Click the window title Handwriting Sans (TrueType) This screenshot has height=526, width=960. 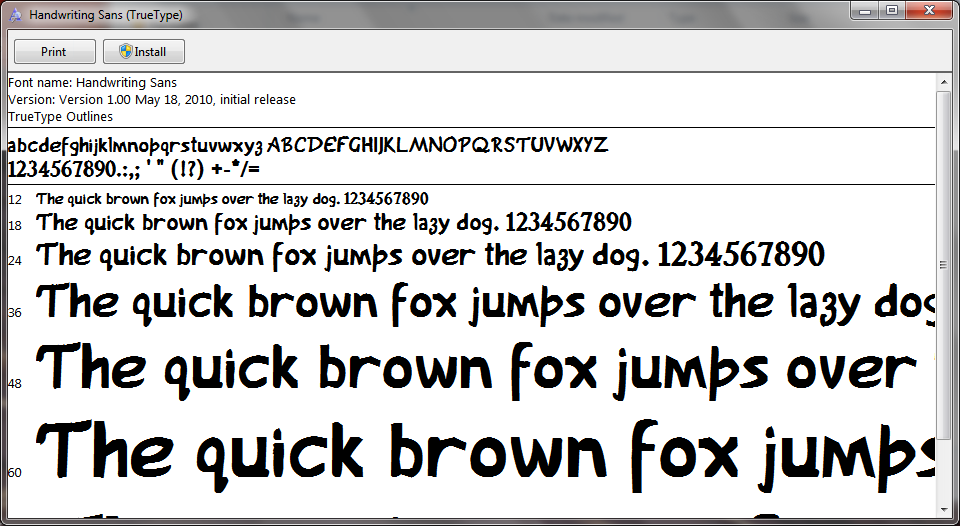coord(106,15)
